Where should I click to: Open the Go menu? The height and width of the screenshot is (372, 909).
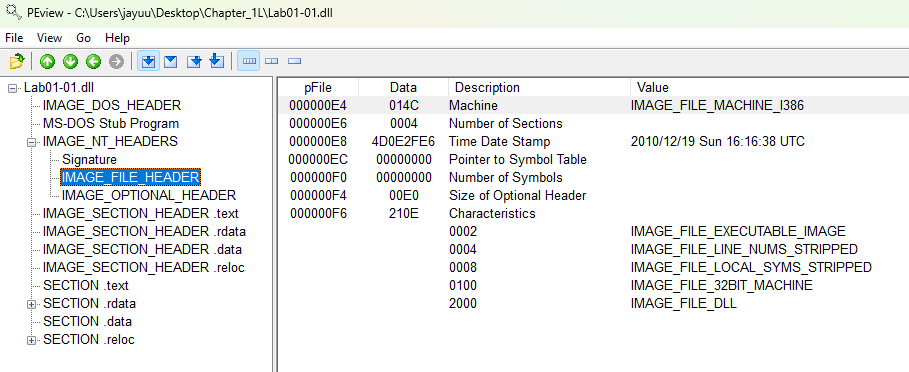tap(83, 38)
